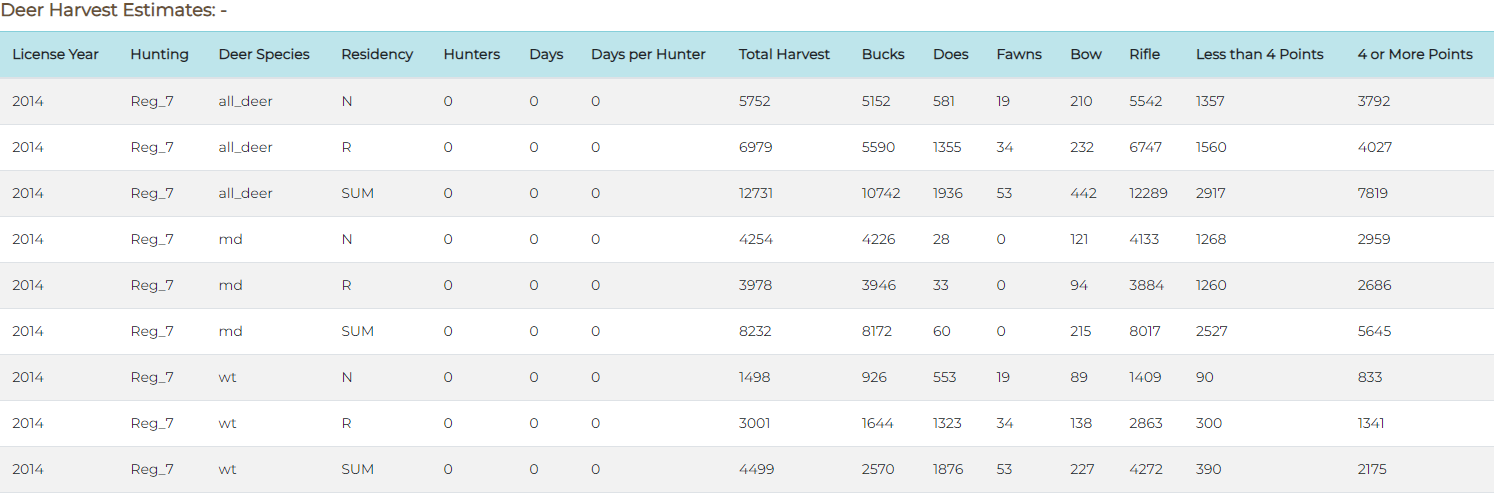
Task: Select the Deer Species column header
Action: [x=264, y=54]
